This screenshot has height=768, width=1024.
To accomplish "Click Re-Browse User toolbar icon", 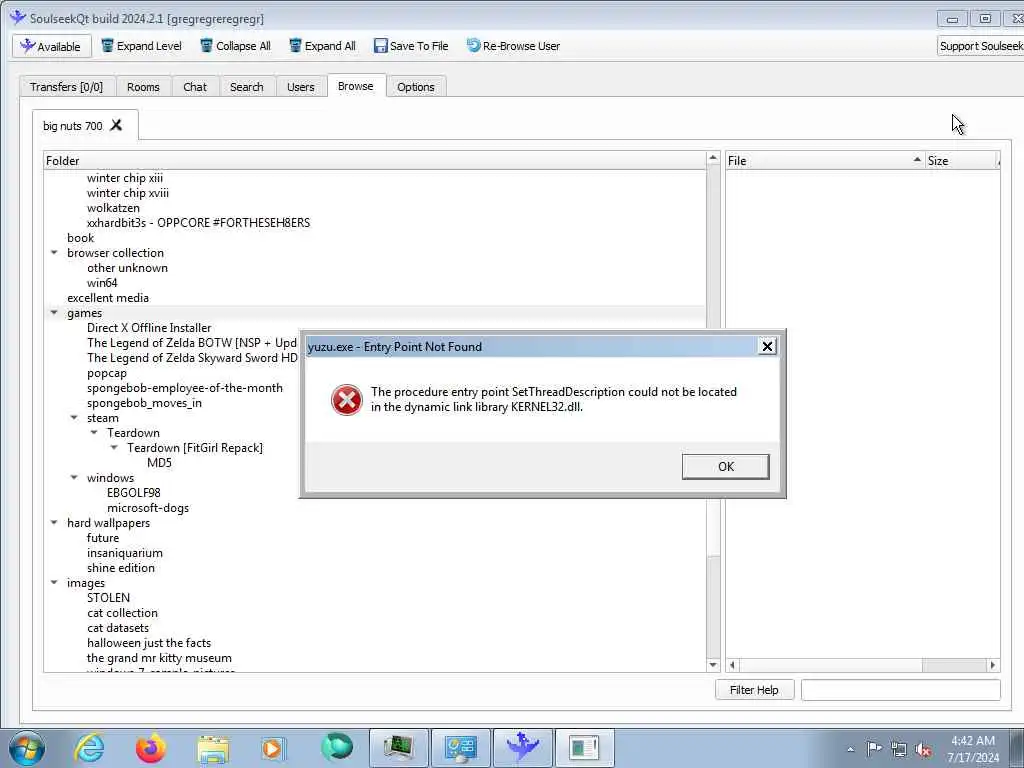I will (473, 46).
